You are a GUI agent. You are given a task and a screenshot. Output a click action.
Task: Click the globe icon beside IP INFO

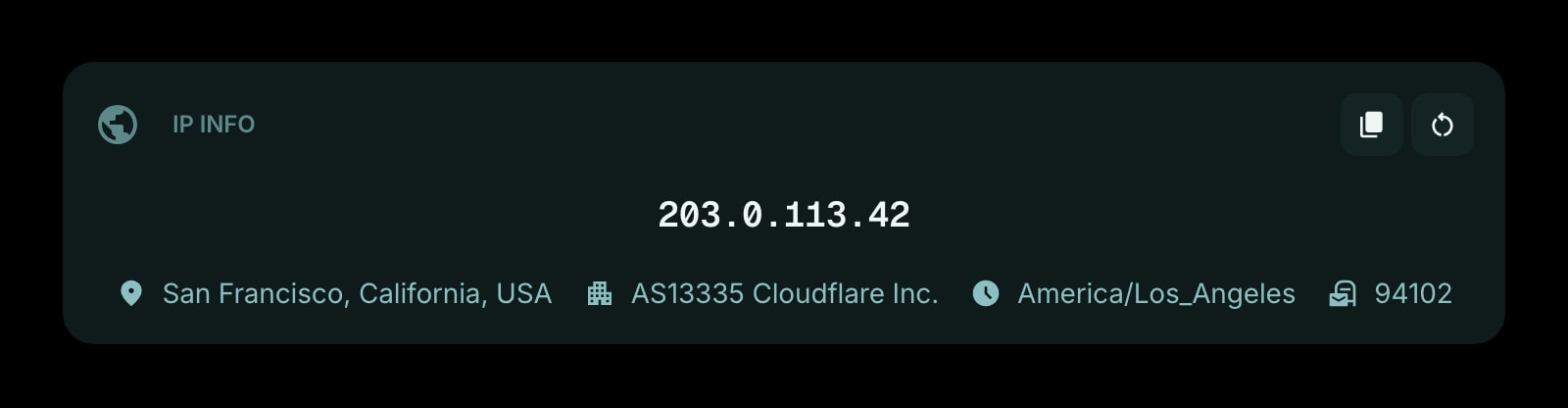point(118,125)
